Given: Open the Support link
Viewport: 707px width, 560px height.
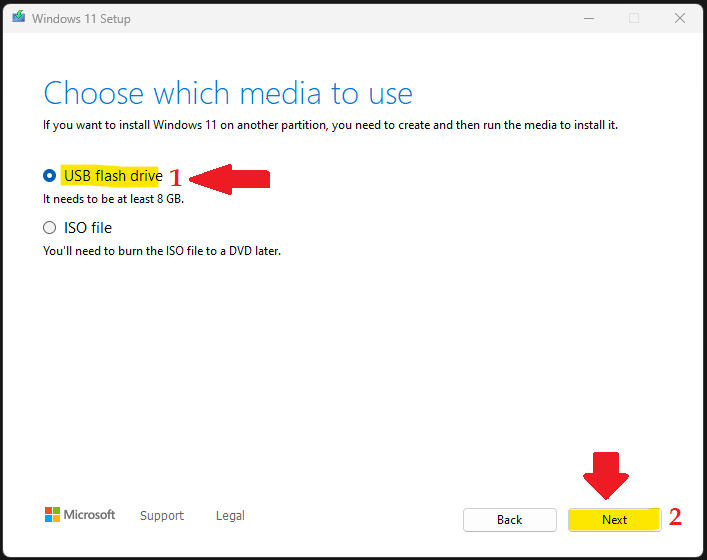Looking at the screenshot, I should pyautogui.click(x=162, y=515).
